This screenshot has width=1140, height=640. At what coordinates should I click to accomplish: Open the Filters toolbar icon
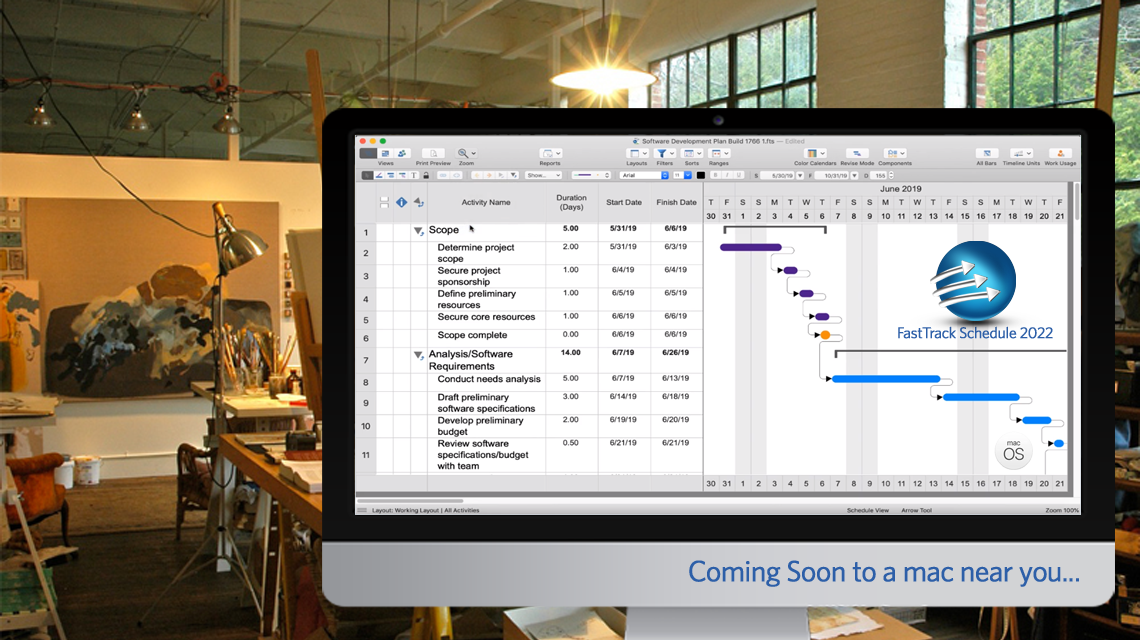pos(663,152)
